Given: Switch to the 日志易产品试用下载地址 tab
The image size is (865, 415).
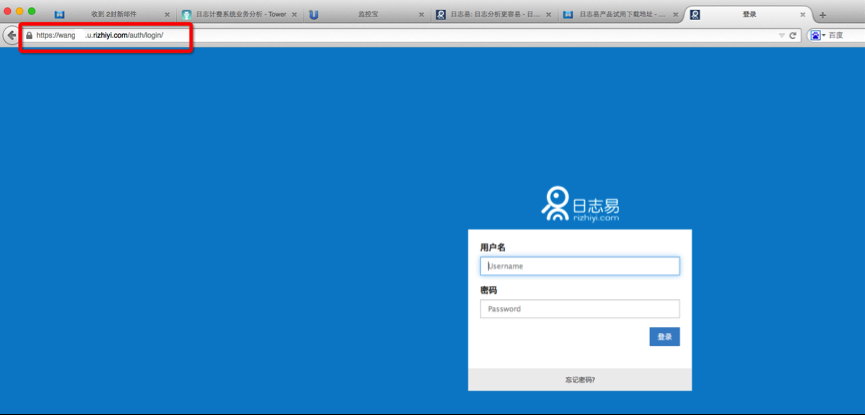Looking at the screenshot, I should click(x=620, y=15).
